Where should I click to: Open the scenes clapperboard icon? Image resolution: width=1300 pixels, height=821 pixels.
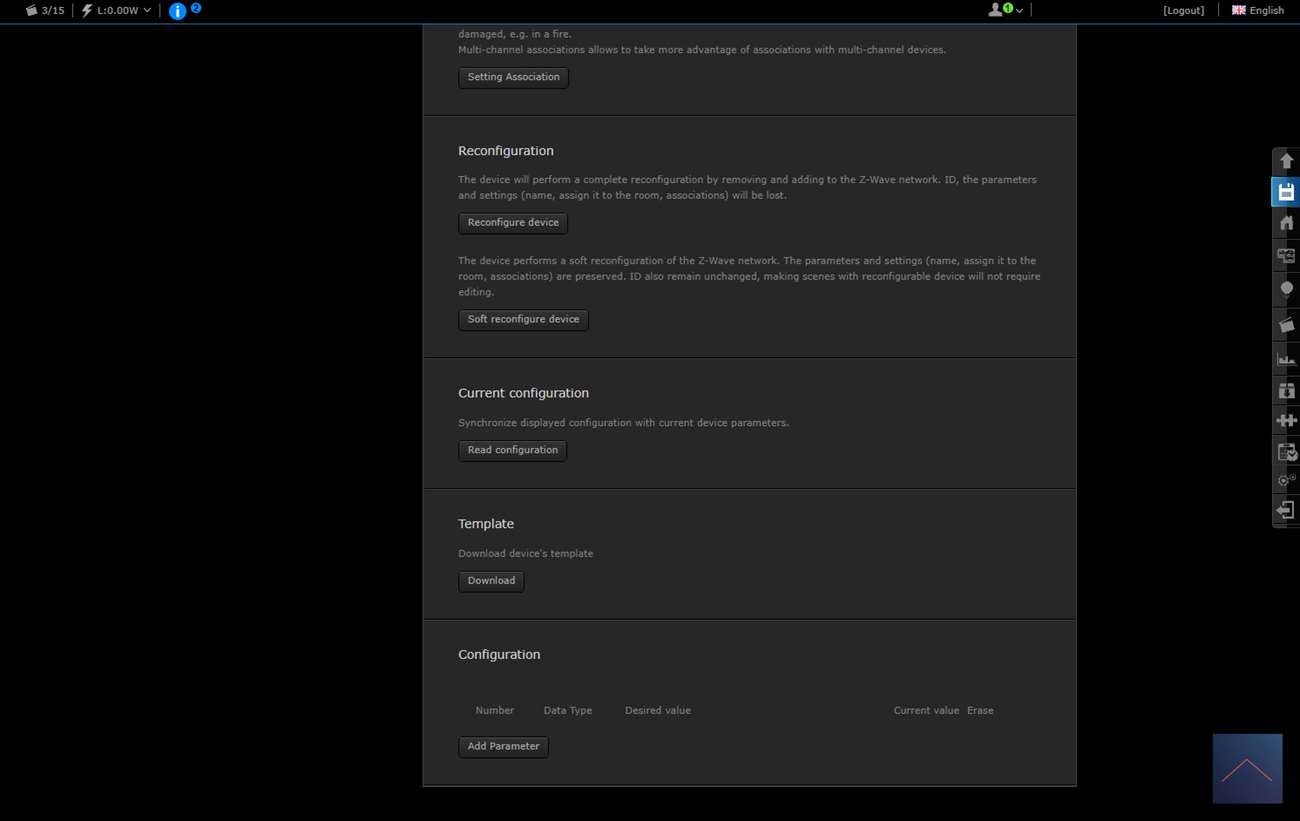coord(1286,325)
